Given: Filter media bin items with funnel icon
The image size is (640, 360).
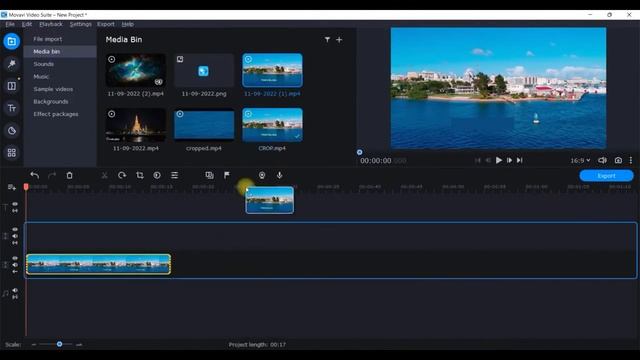Looking at the screenshot, I should [327, 40].
